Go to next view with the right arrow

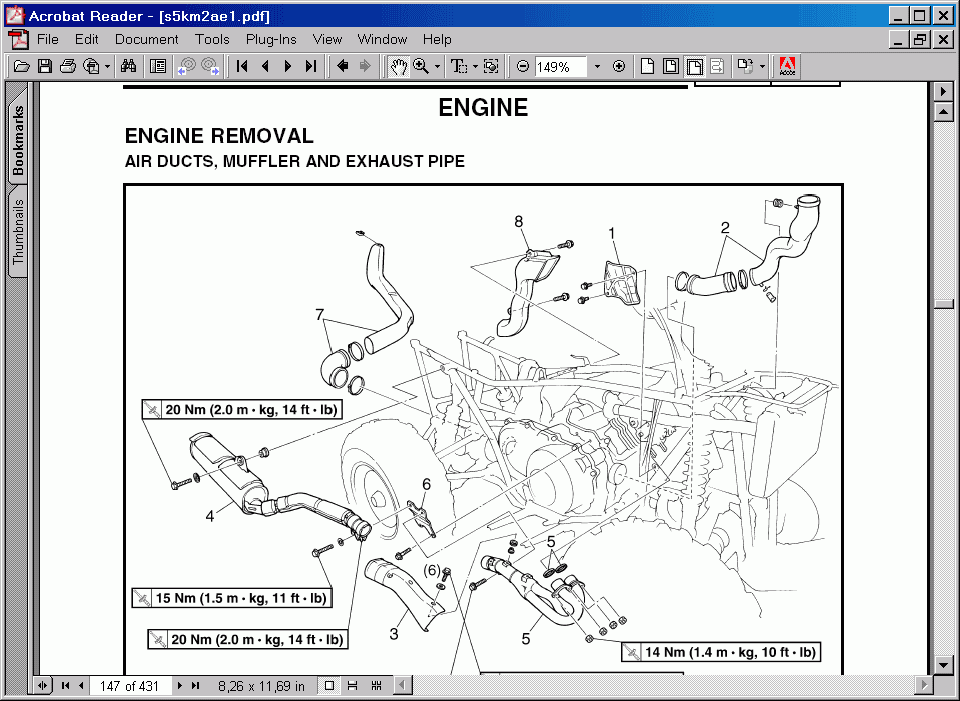[366, 66]
